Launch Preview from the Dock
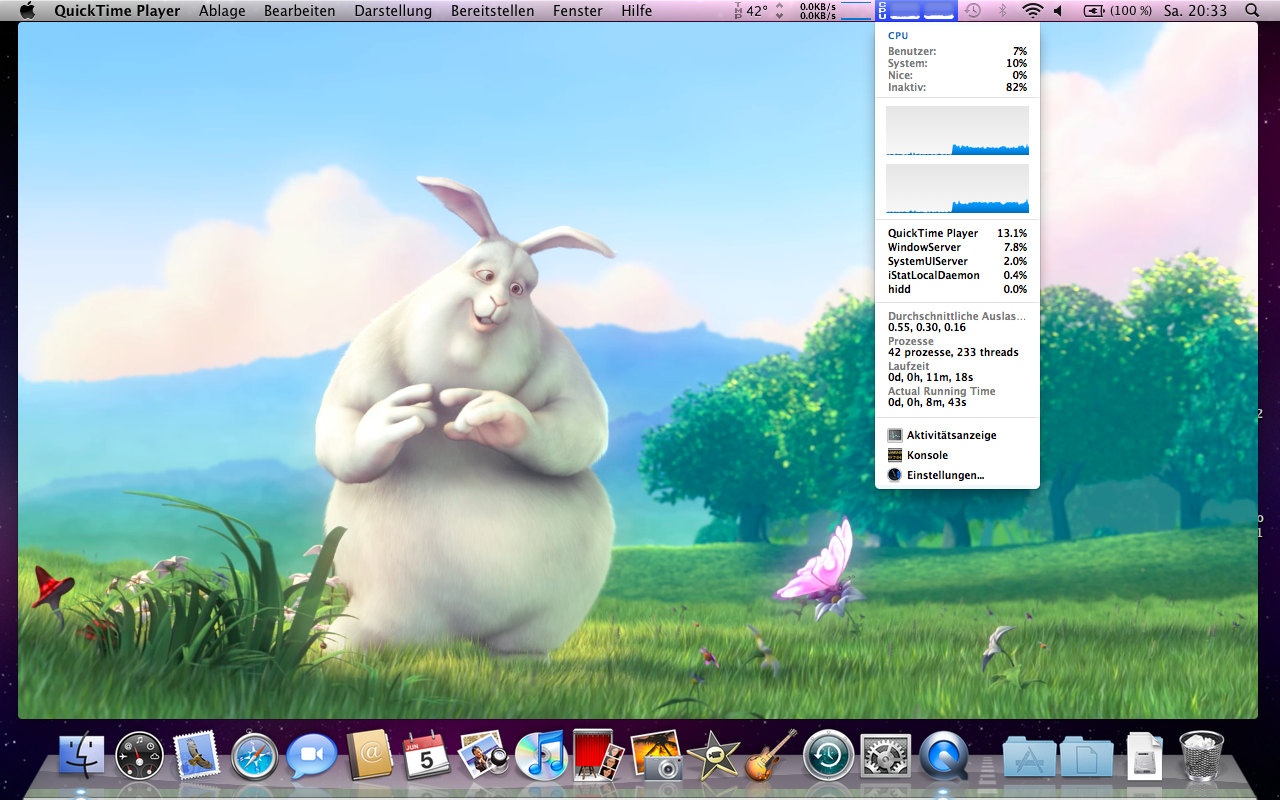Viewport: 1280px width, 800px height. pos(484,756)
